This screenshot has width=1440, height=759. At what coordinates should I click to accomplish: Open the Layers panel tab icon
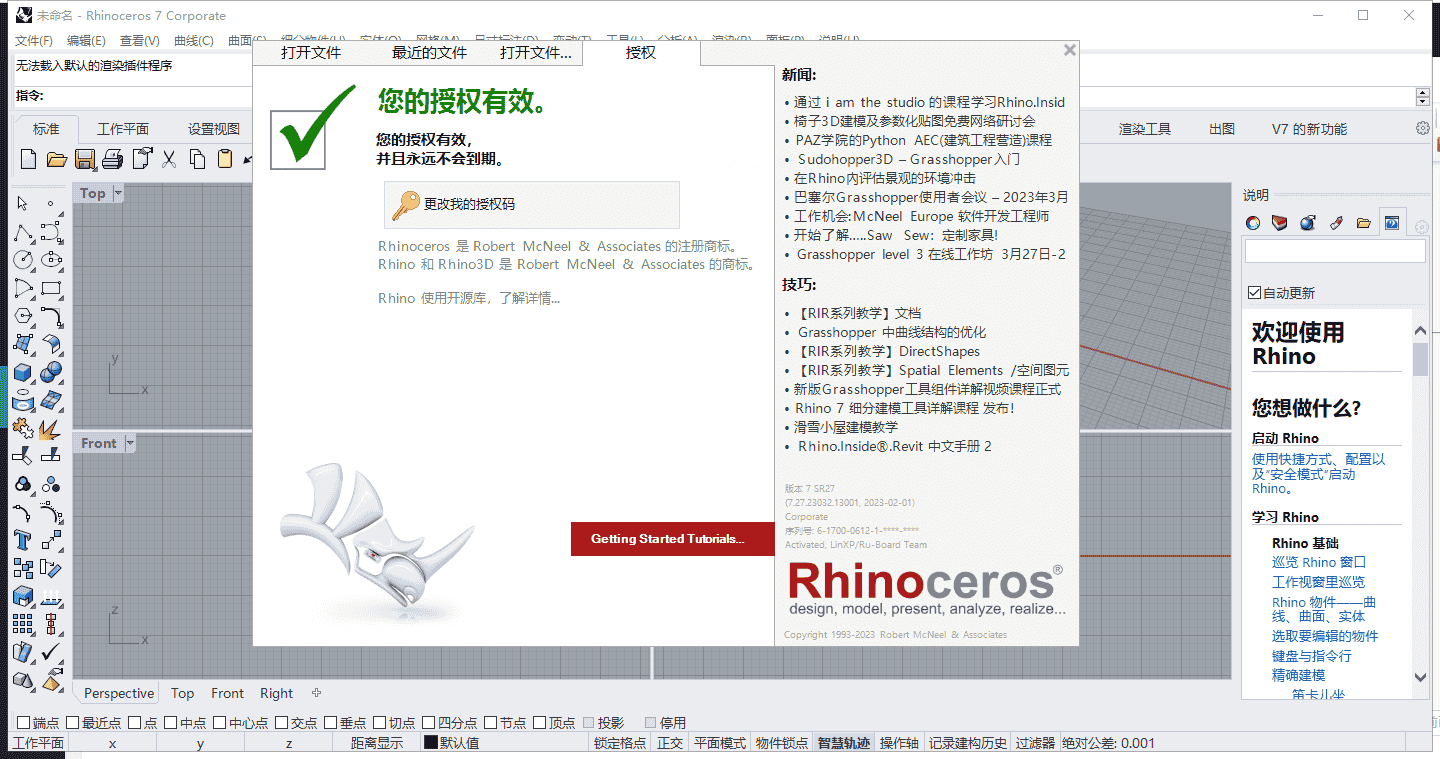point(1280,223)
